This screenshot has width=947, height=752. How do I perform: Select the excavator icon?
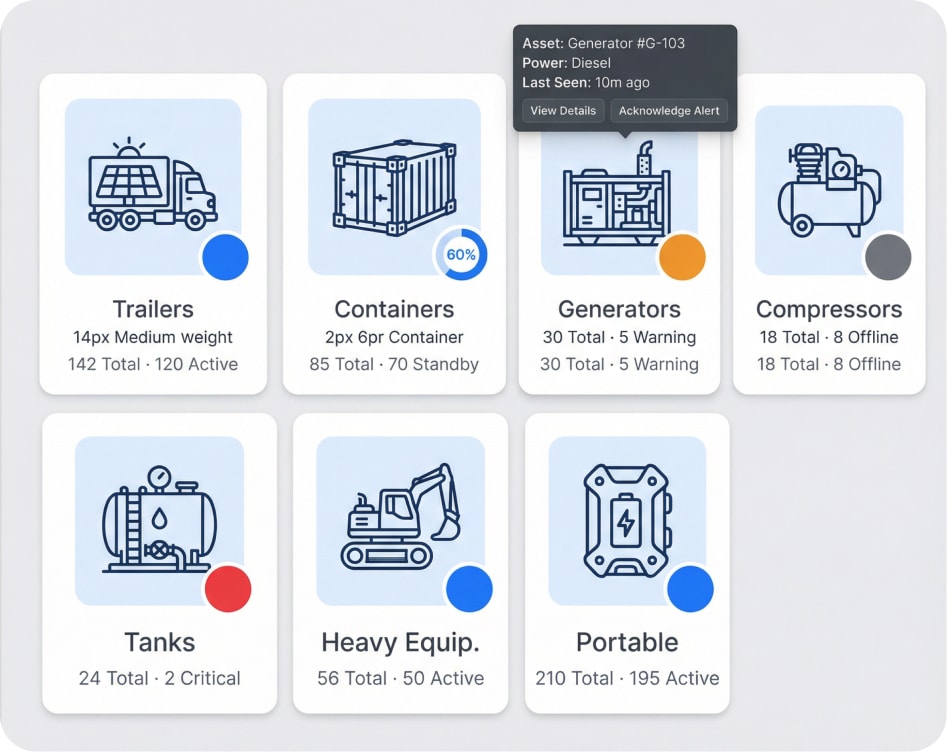click(x=400, y=517)
